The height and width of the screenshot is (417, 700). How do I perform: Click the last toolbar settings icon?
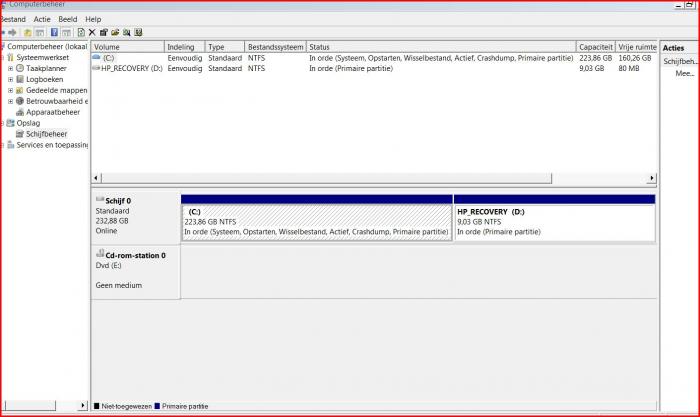click(138, 32)
